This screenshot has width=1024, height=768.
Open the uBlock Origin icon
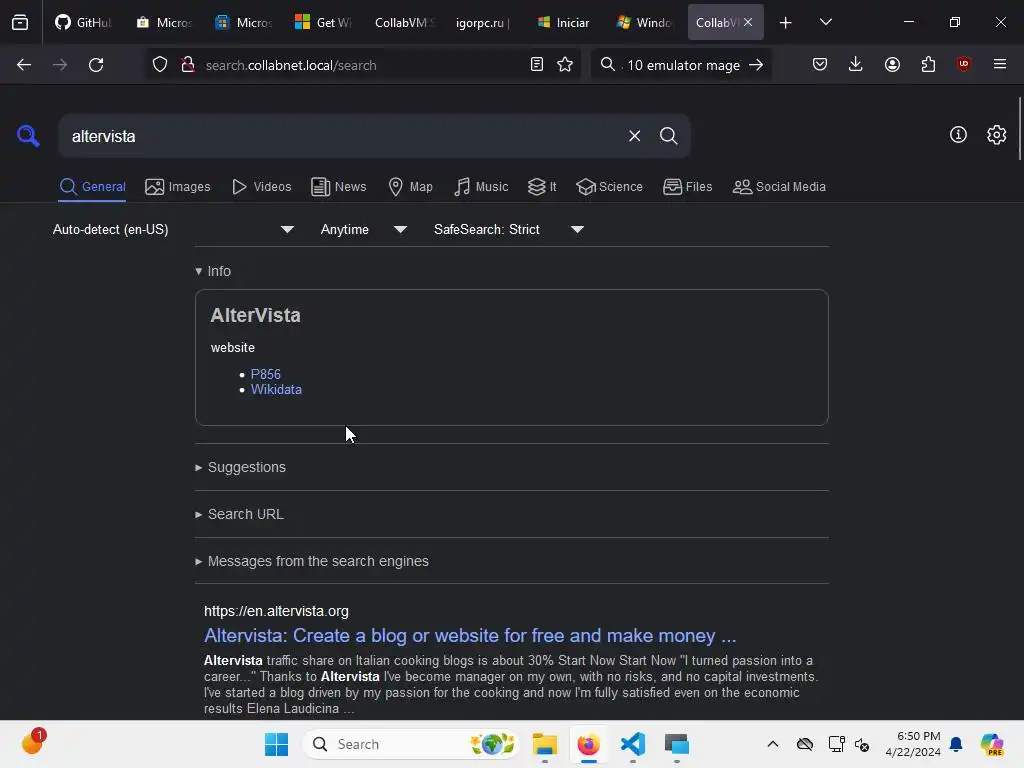[x=963, y=65]
